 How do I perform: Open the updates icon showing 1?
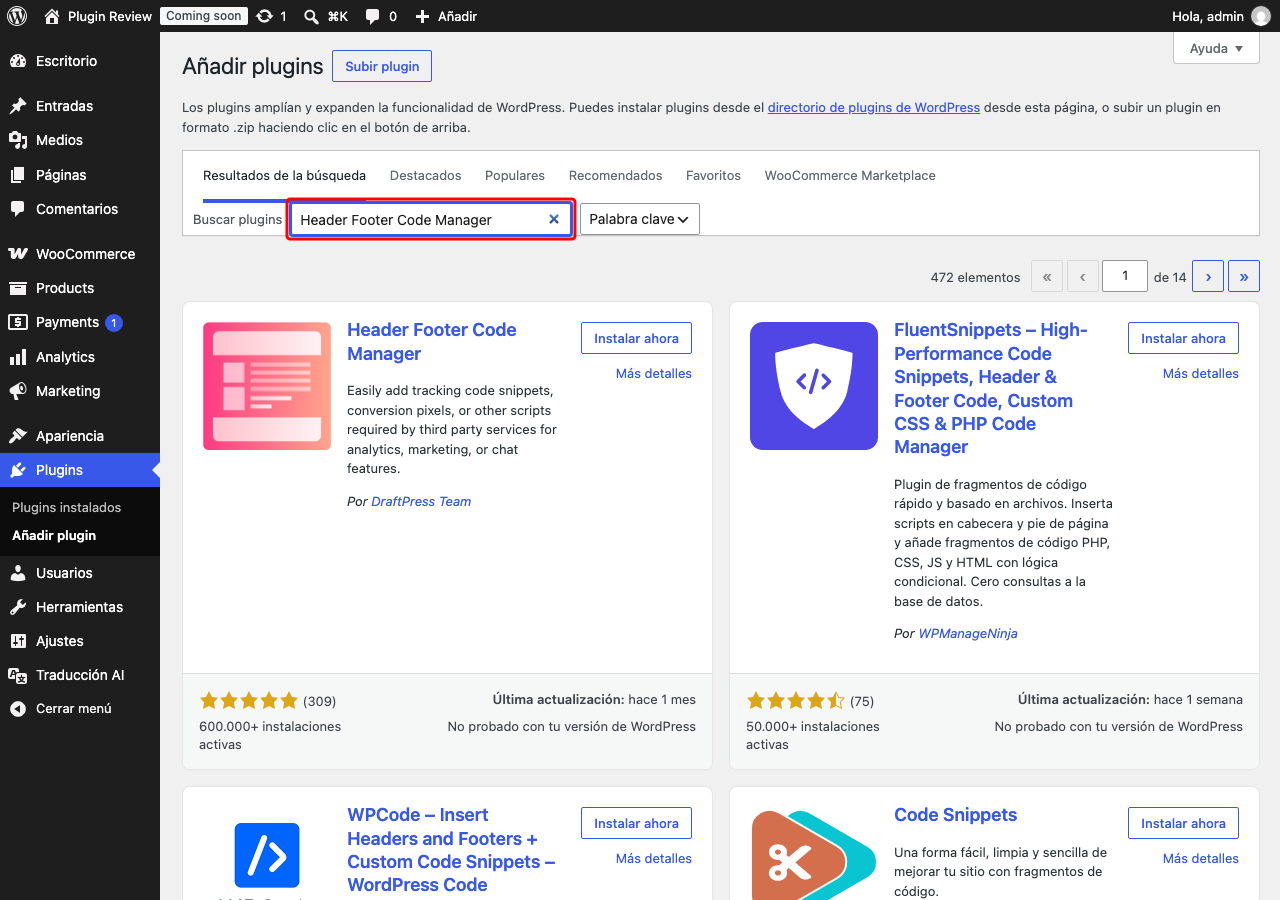point(264,16)
